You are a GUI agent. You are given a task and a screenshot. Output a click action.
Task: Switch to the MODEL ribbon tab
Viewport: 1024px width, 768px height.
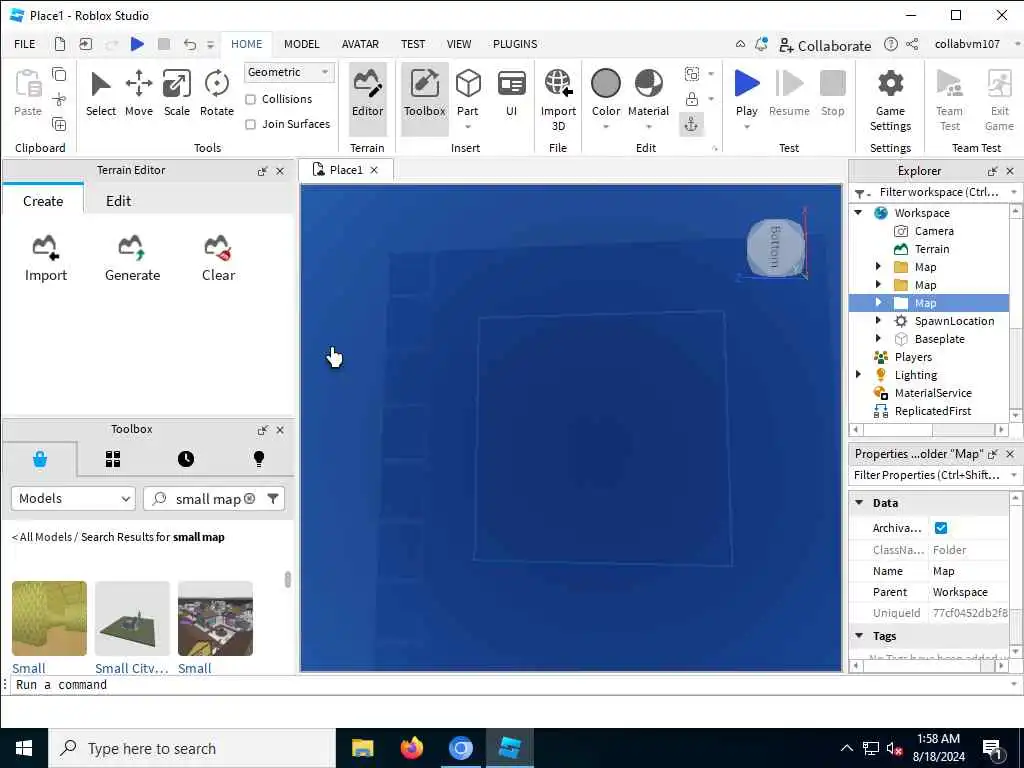click(302, 44)
